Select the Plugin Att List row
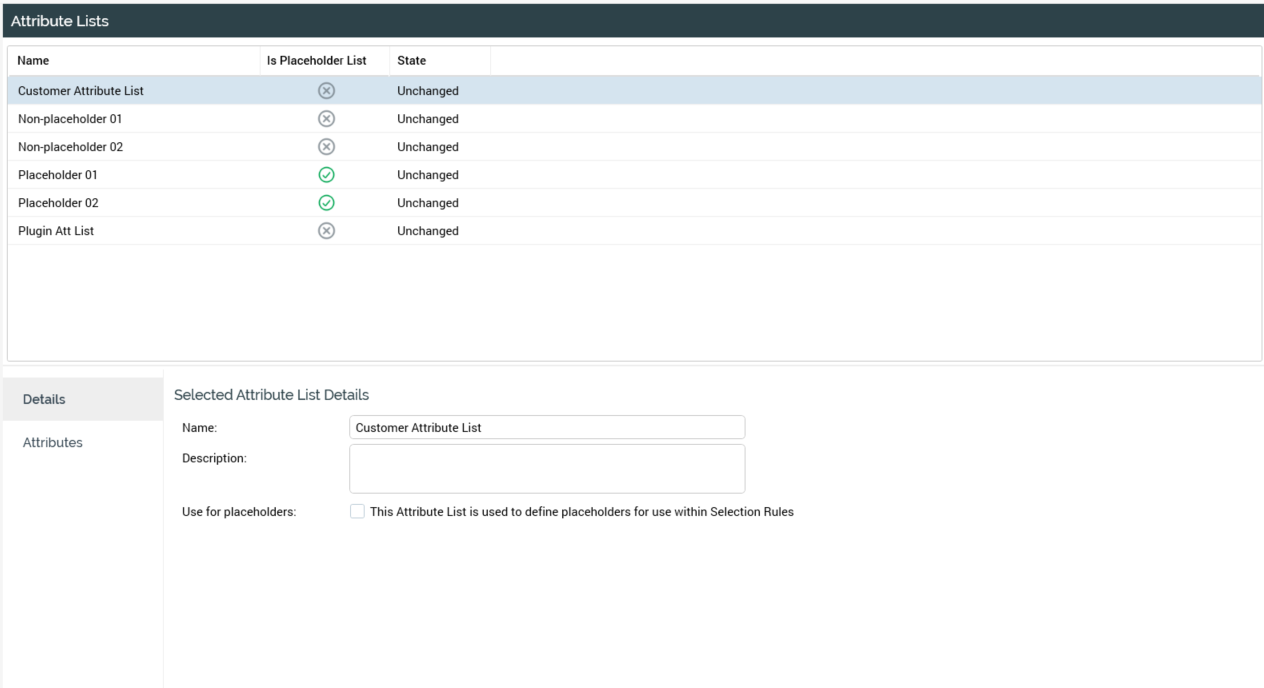This screenshot has width=1264, height=688. pyautogui.click(x=56, y=231)
